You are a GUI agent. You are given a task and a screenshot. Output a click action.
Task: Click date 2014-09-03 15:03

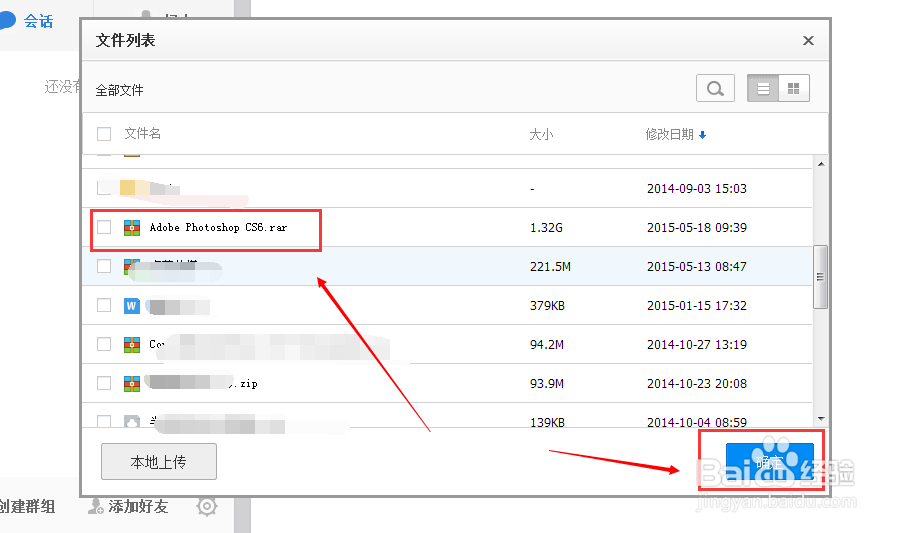pyautogui.click(x=697, y=188)
